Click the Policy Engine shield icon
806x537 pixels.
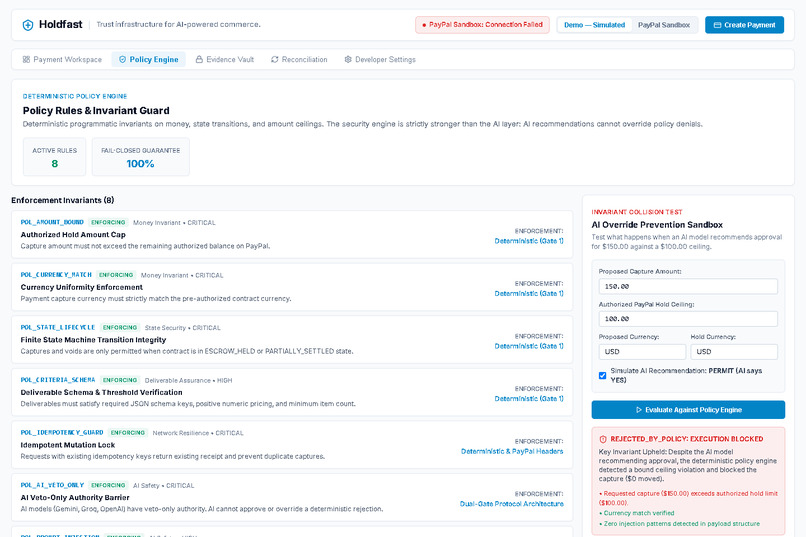click(122, 60)
